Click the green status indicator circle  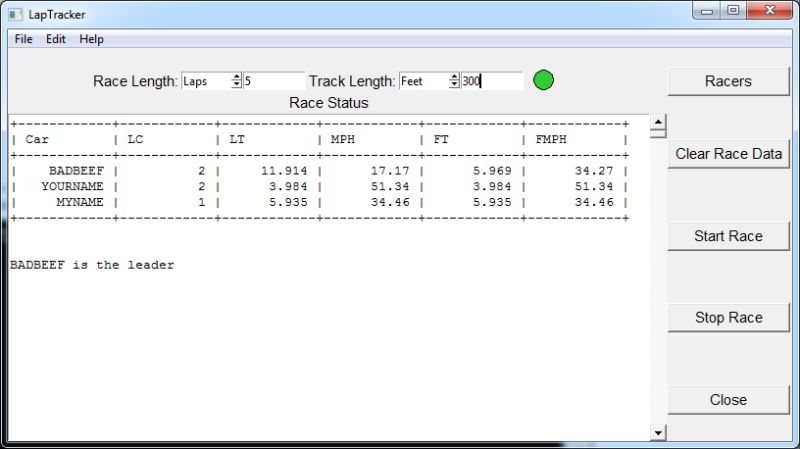click(543, 80)
